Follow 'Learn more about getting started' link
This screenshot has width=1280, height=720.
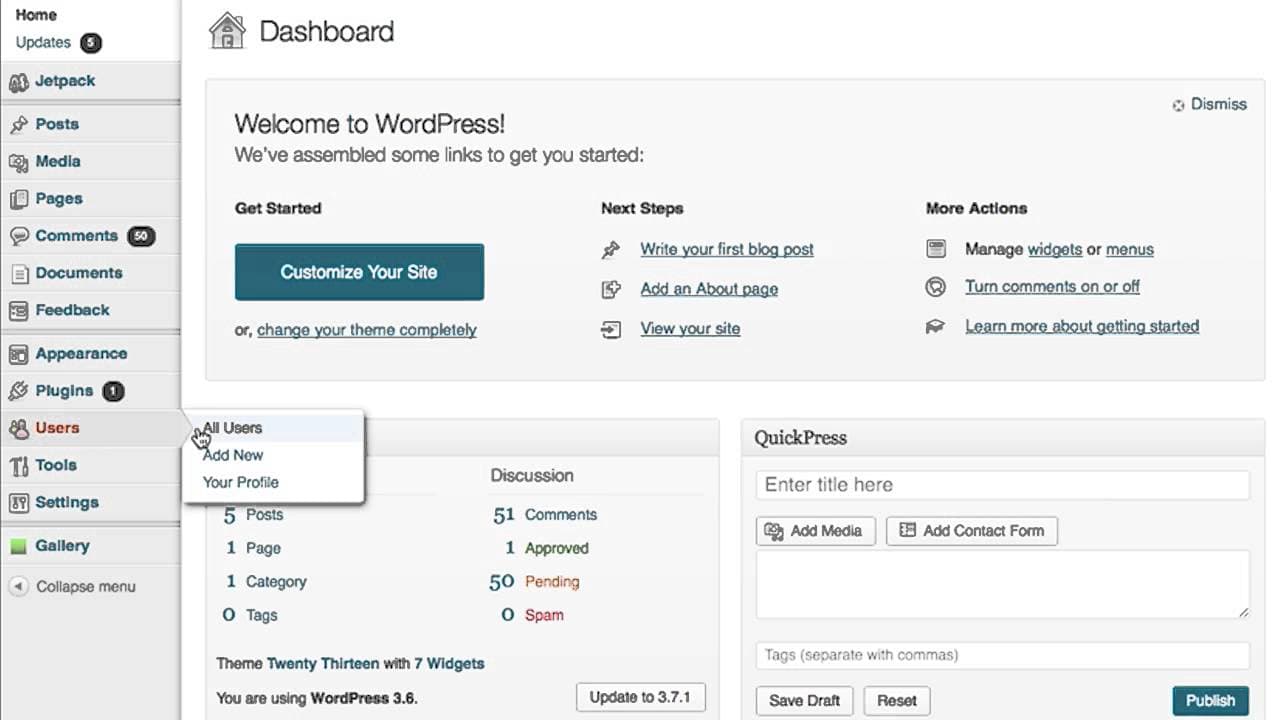point(1082,326)
